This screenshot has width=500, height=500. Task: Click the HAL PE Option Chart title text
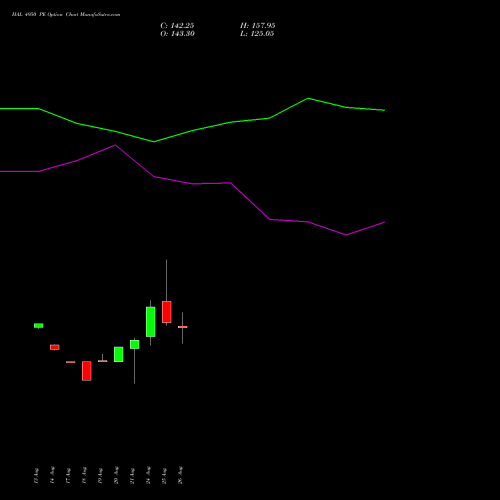coord(66,15)
